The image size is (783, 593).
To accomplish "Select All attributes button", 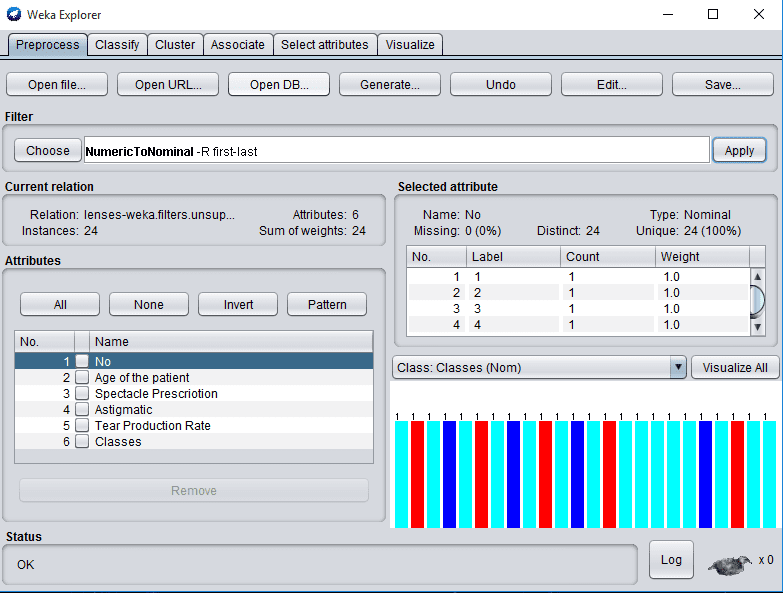I will [x=60, y=304].
